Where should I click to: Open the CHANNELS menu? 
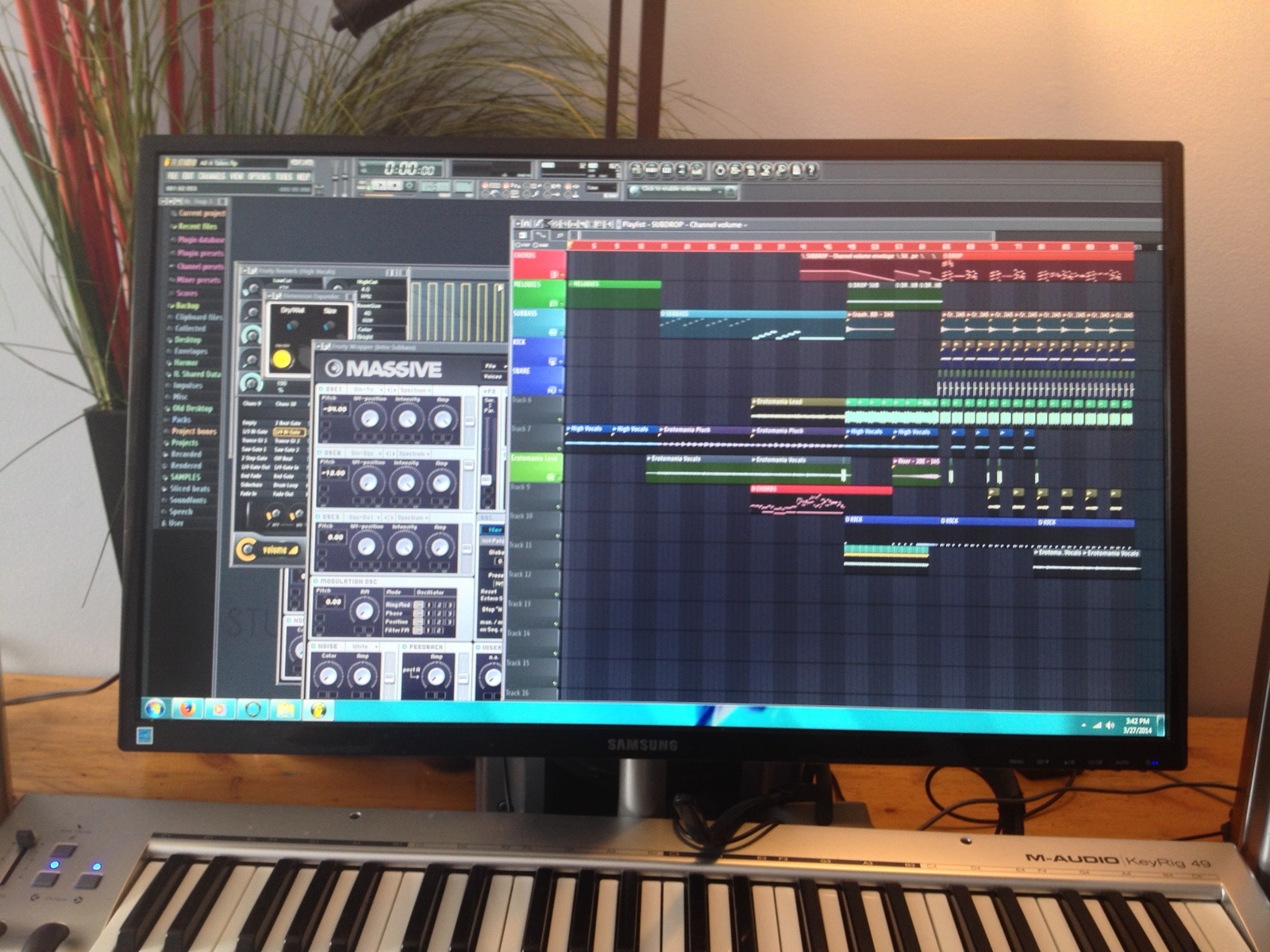coord(212,176)
